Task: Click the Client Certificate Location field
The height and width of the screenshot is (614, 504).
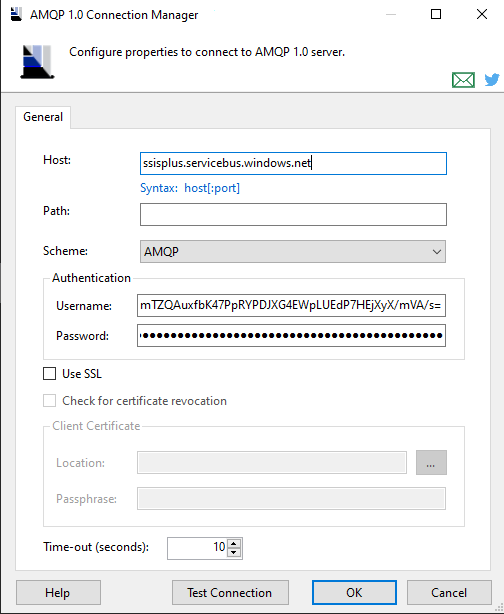Action: click(x=272, y=462)
